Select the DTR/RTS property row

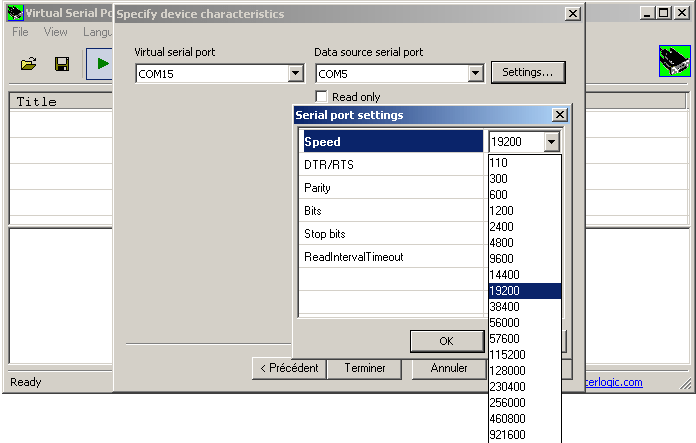click(393, 165)
